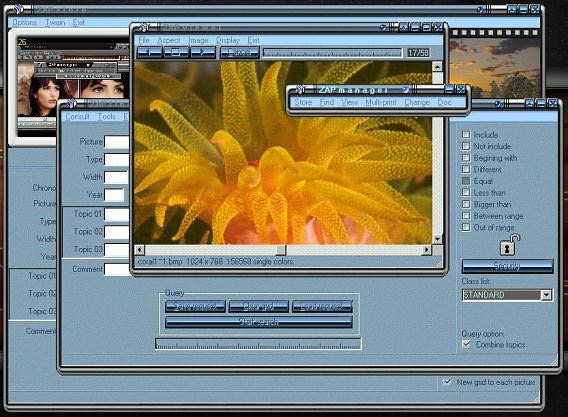568x417 pixels.
Task: Toggle the Equal checkbox
Action: pos(466,181)
